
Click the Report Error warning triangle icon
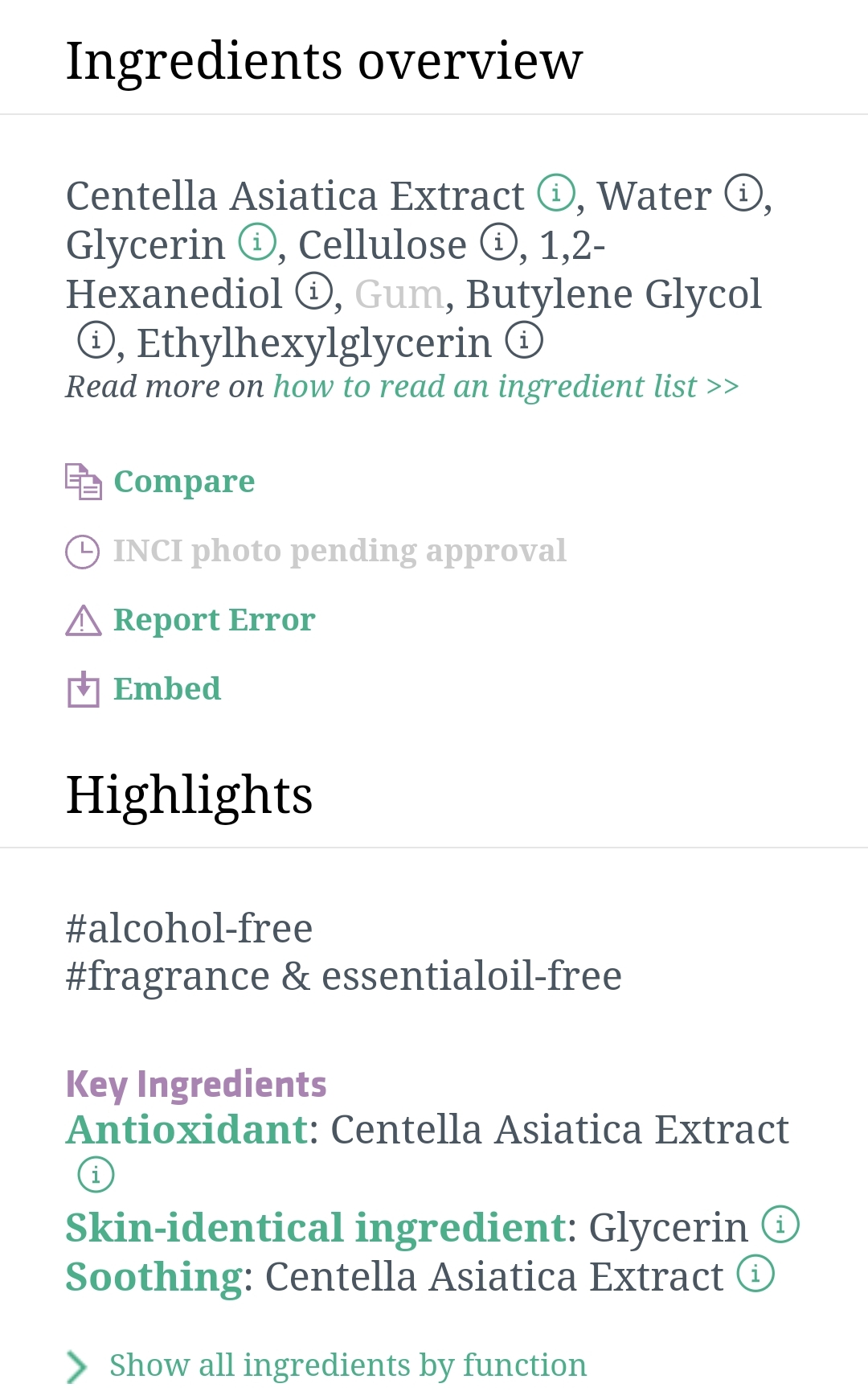pyautogui.click(x=83, y=620)
